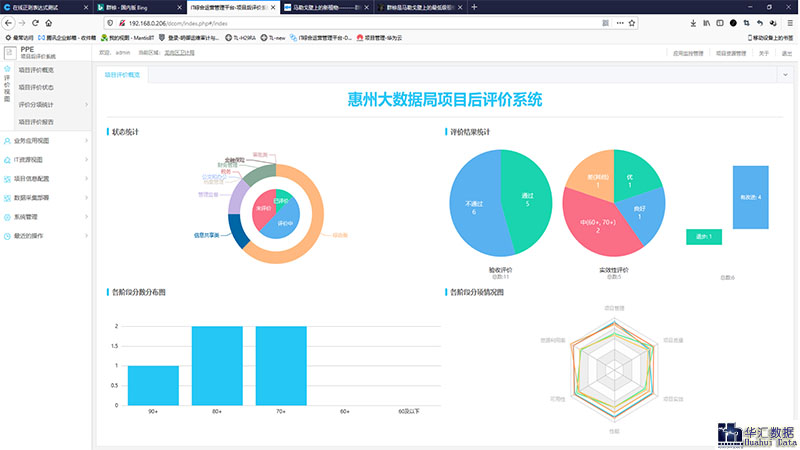Click the current region link after 当前区域

(x=179, y=53)
